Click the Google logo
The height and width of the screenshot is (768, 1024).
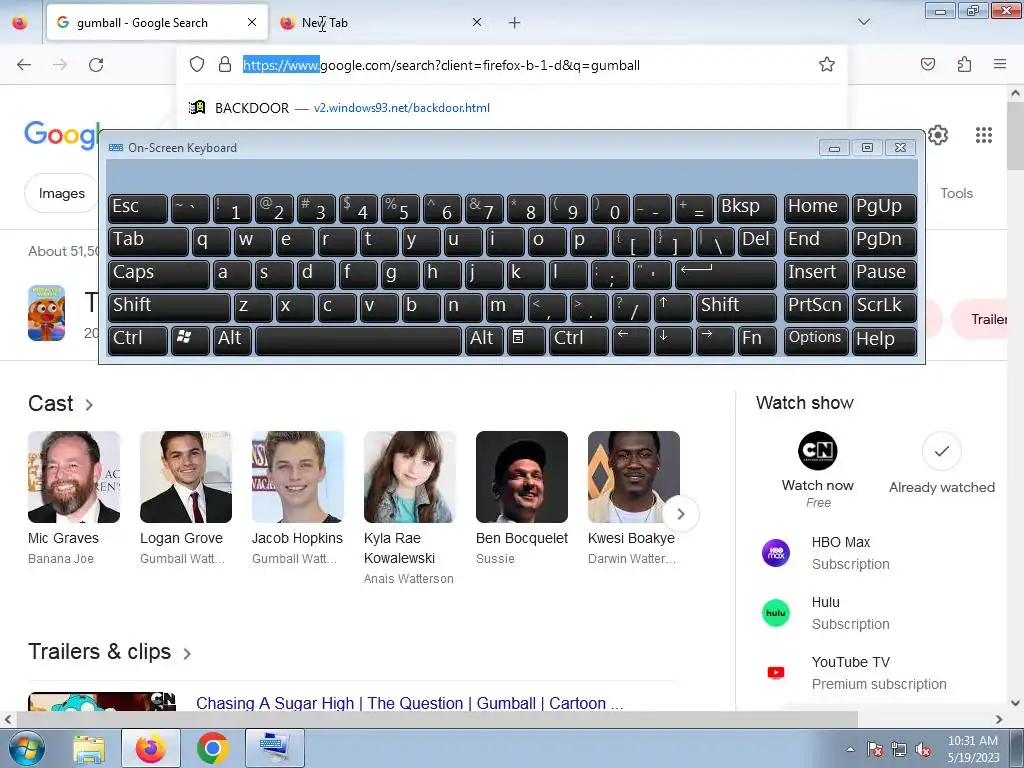[62, 135]
